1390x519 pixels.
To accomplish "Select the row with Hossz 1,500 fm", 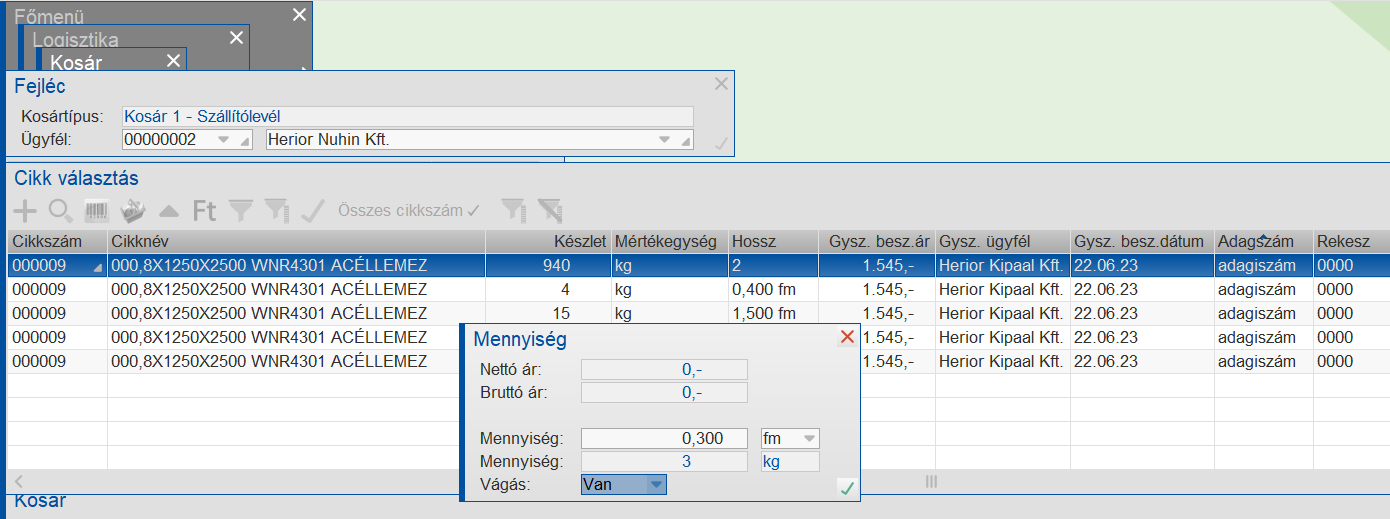I will [698, 313].
